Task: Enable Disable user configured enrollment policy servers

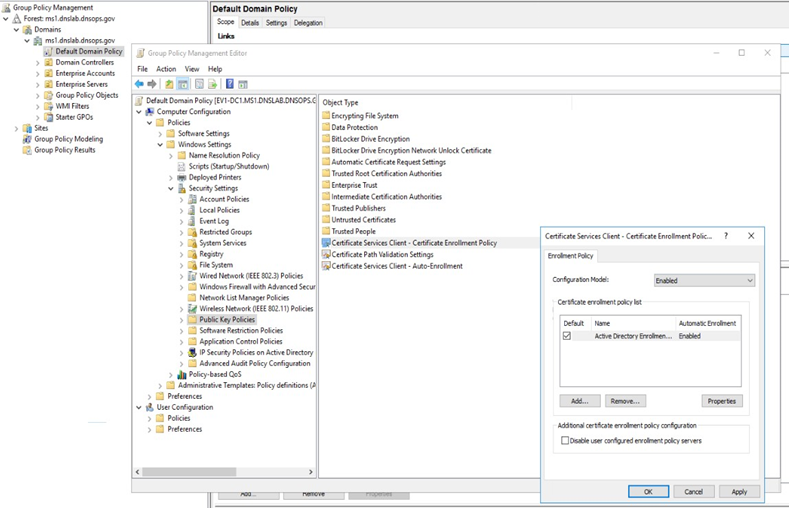Action: (566, 440)
